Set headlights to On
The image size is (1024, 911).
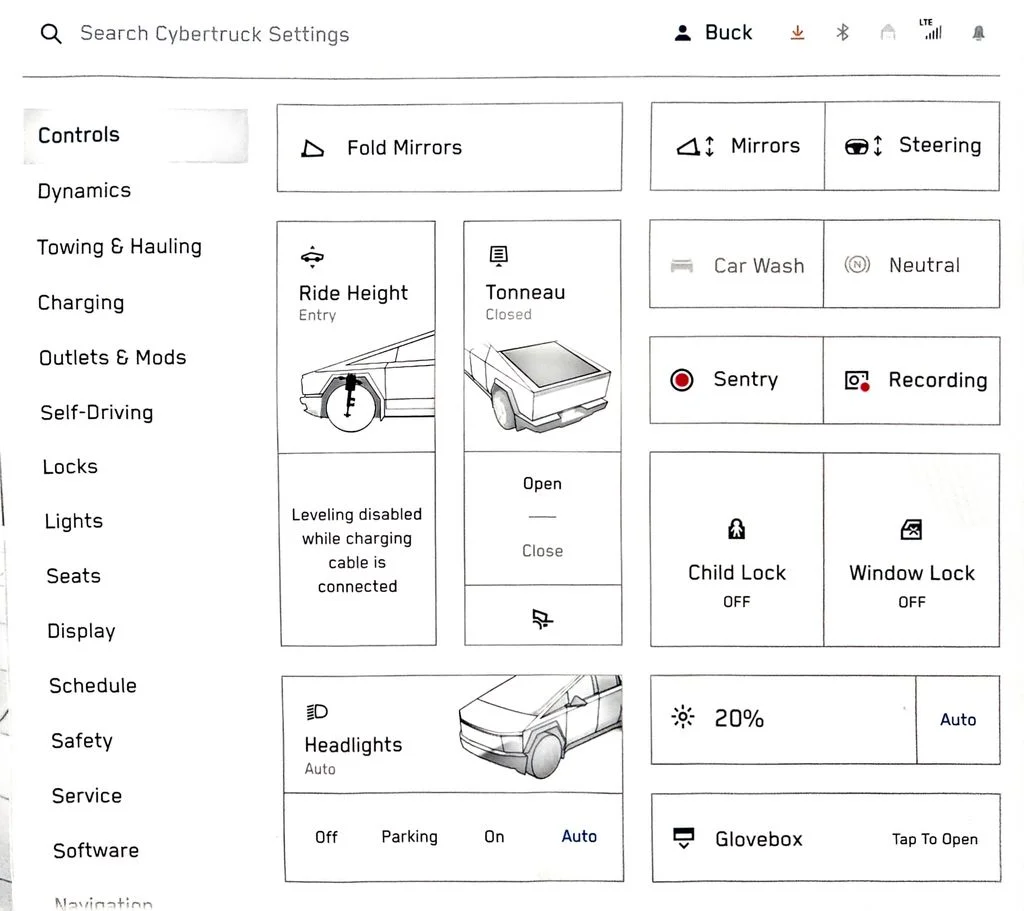coord(494,837)
